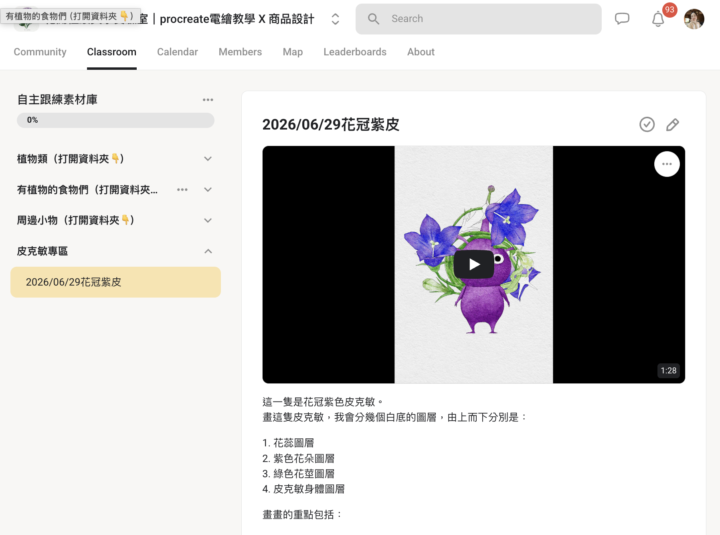This screenshot has height=535, width=720.
Task: Mark lesson complete with checkmark circle
Action: pyautogui.click(x=647, y=124)
